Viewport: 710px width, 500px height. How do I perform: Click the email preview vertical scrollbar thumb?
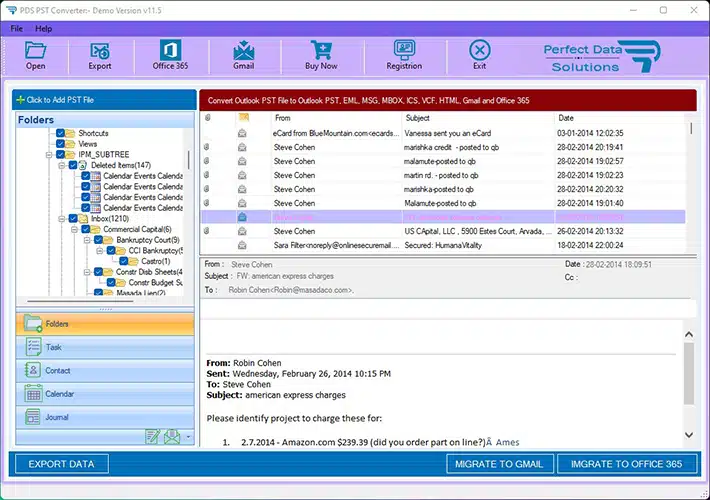(x=689, y=374)
